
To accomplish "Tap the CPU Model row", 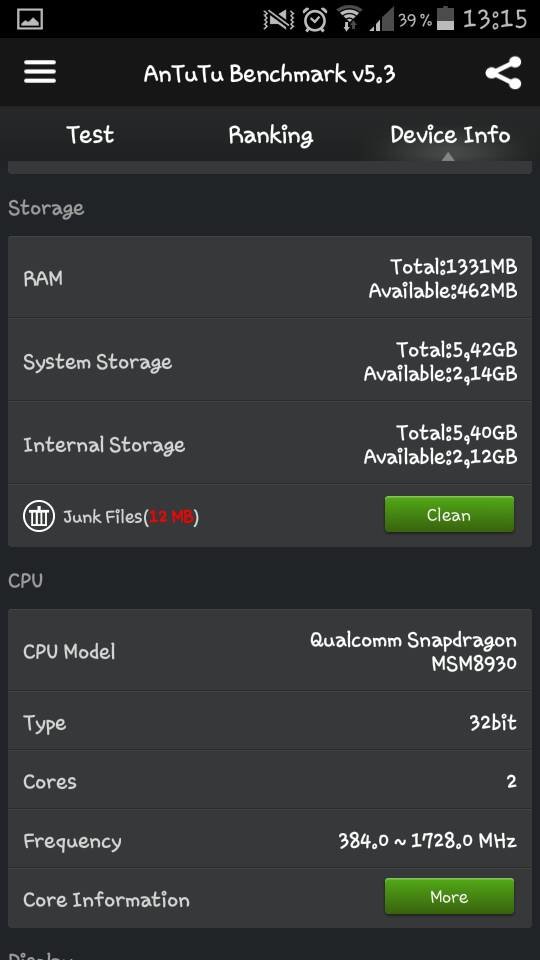I will pos(270,651).
